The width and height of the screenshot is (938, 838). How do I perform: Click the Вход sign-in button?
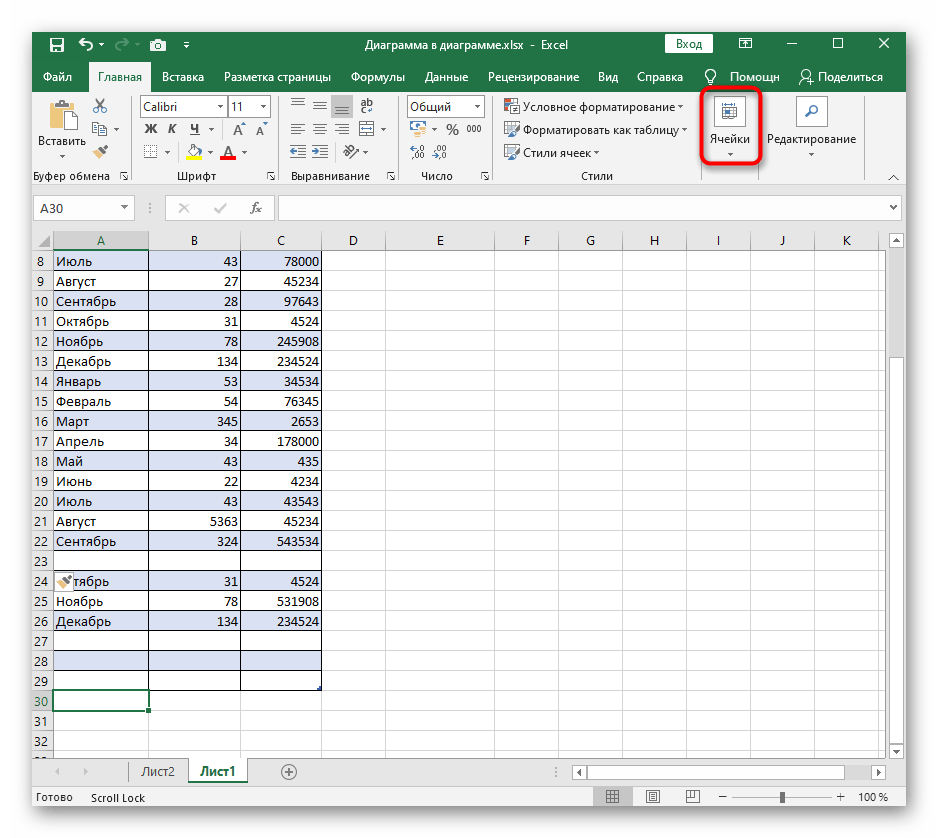pyautogui.click(x=689, y=44)
